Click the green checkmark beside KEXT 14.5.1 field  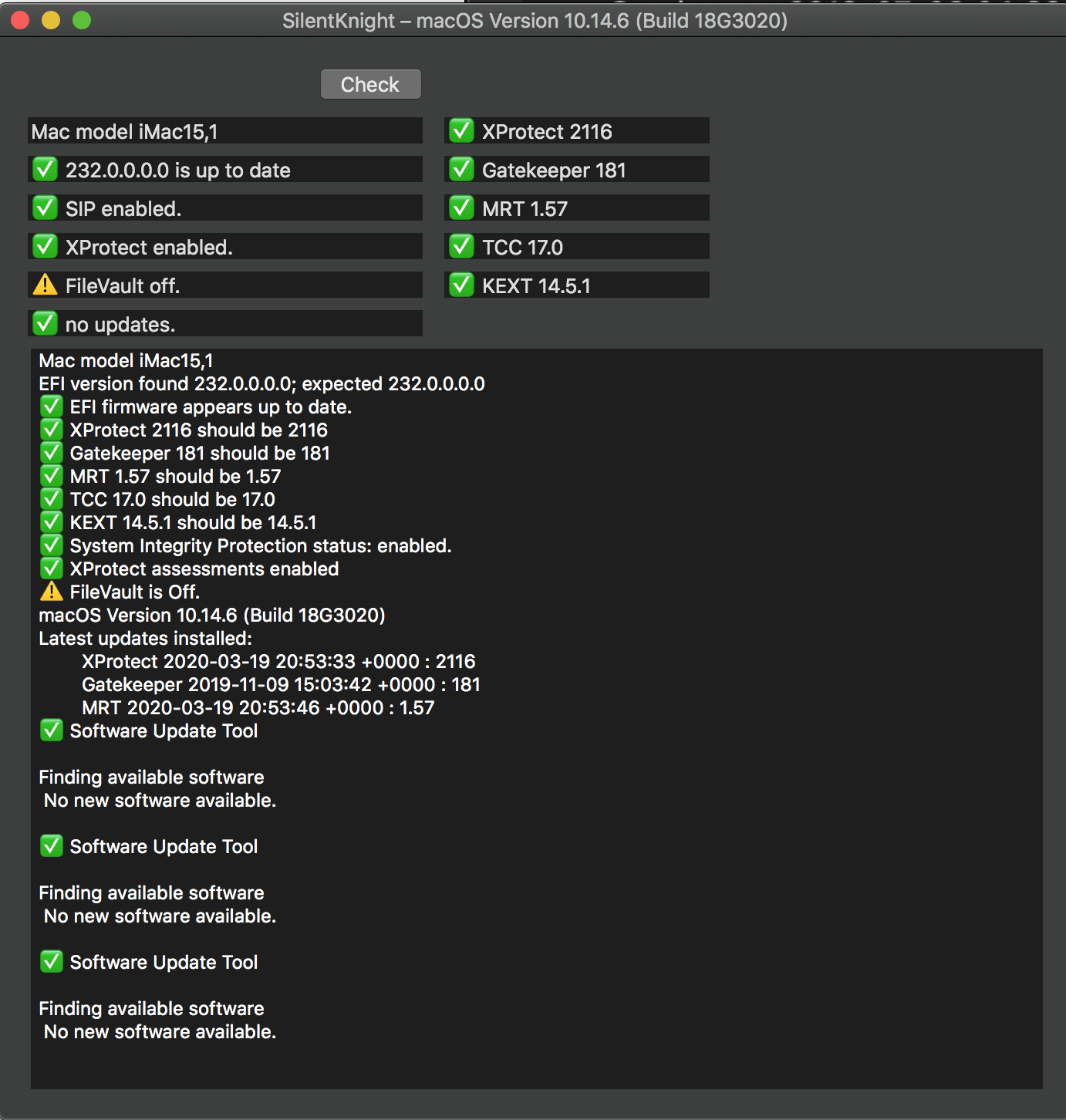point(461,285)
